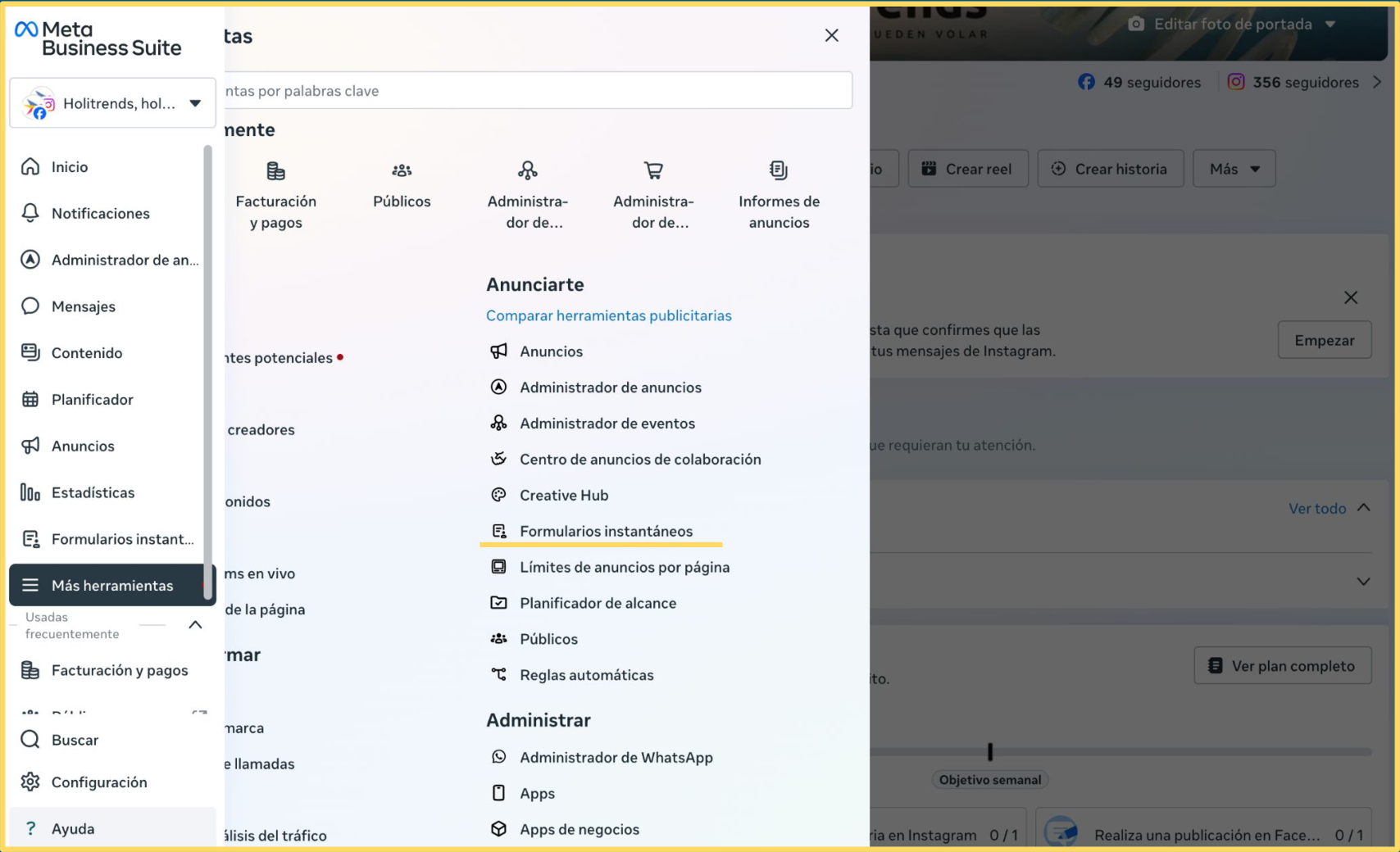
Task: Click the Administrador de WhatsApp icon
Action: pos(498,758)
